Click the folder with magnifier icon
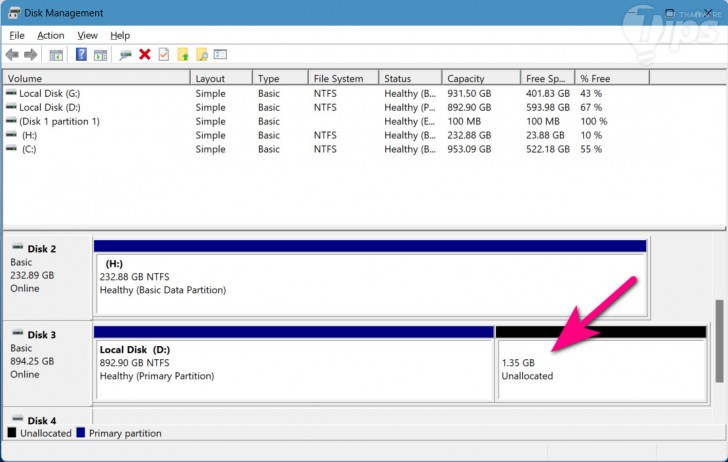This screenshot has height=462, width=728. 202,55
